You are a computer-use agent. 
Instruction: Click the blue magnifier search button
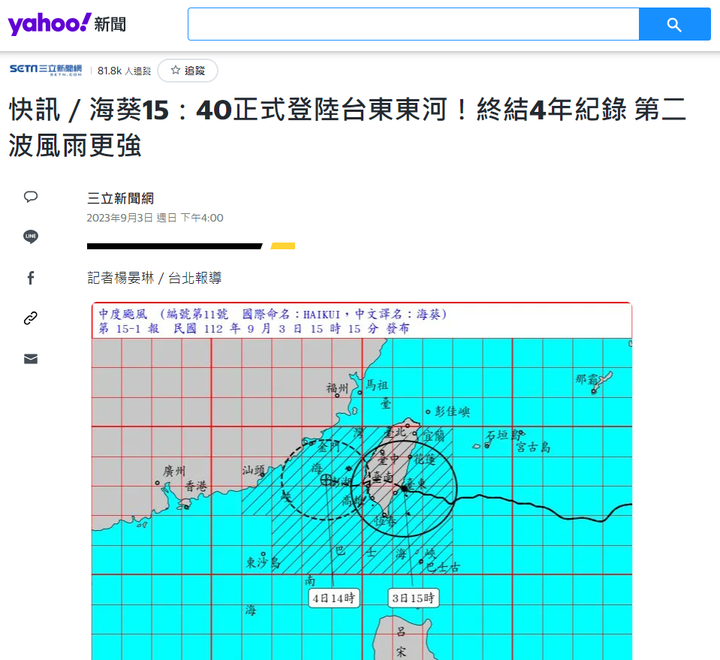pos(675,24)
